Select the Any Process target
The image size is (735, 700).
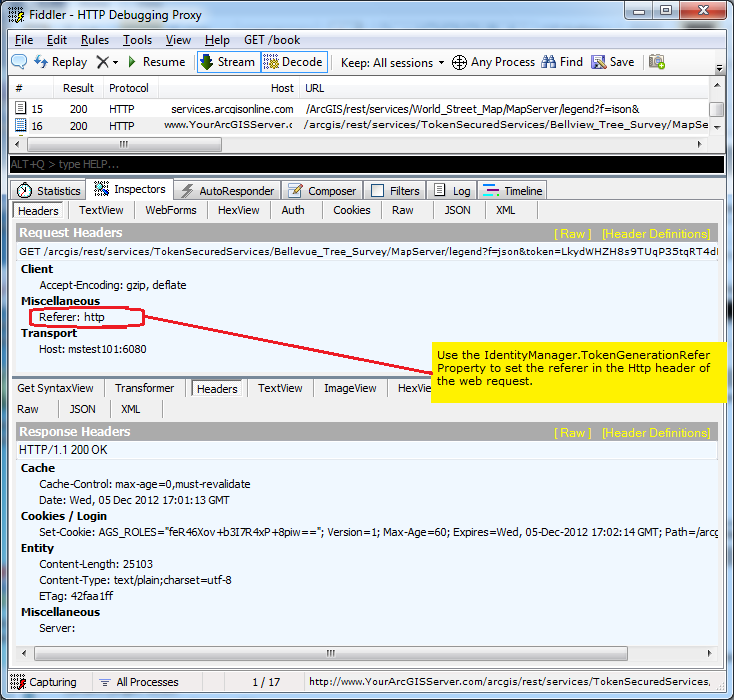click(x=493, y=62)
